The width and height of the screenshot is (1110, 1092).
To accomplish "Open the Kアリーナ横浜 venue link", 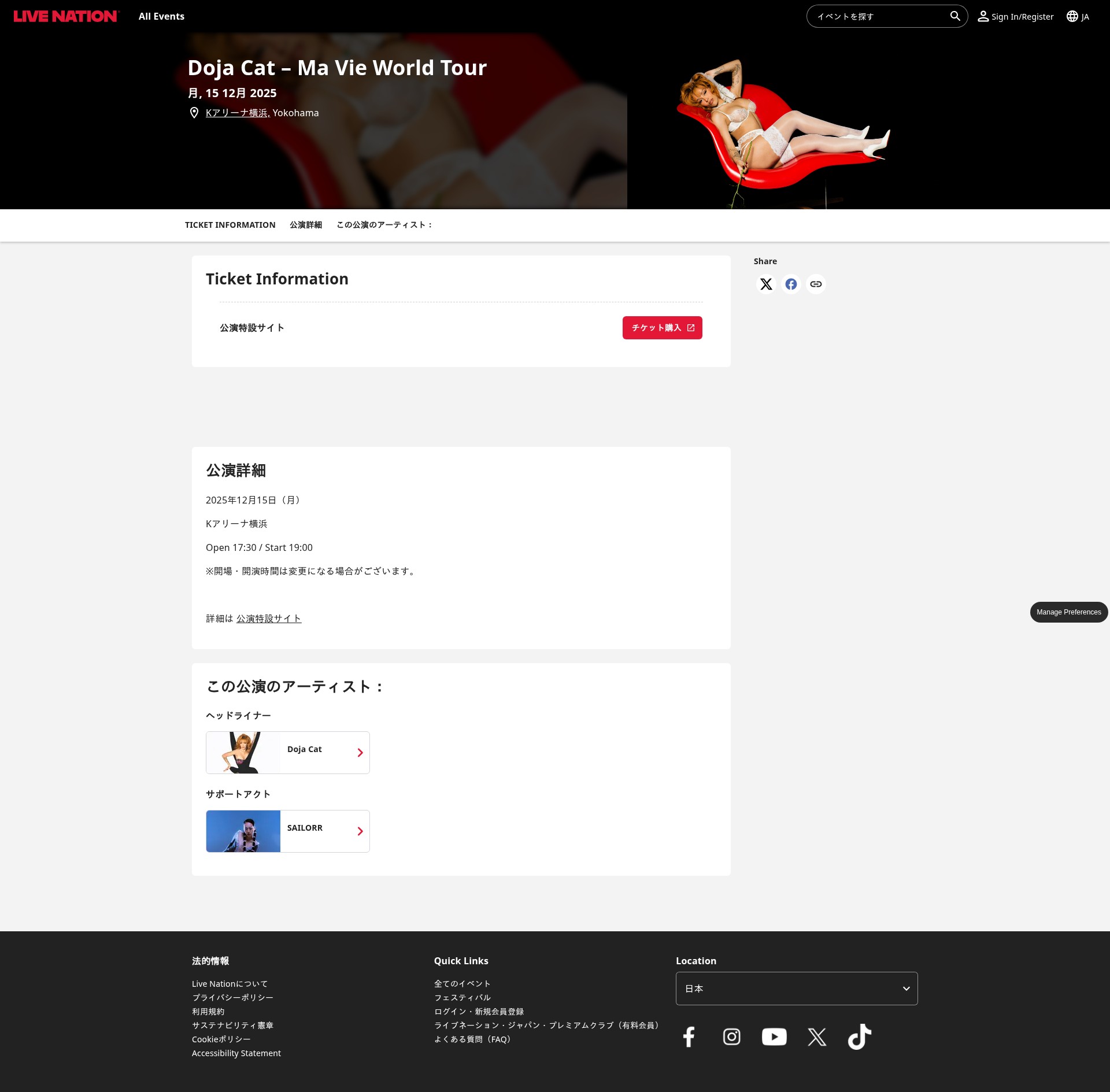I will [x=238, y=113].
